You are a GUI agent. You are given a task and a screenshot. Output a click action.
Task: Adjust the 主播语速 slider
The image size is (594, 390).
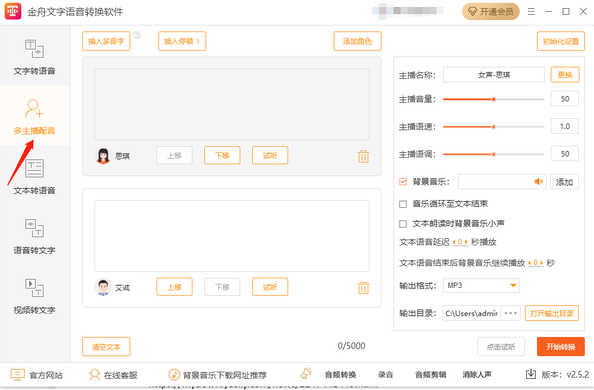pos(494,127)
